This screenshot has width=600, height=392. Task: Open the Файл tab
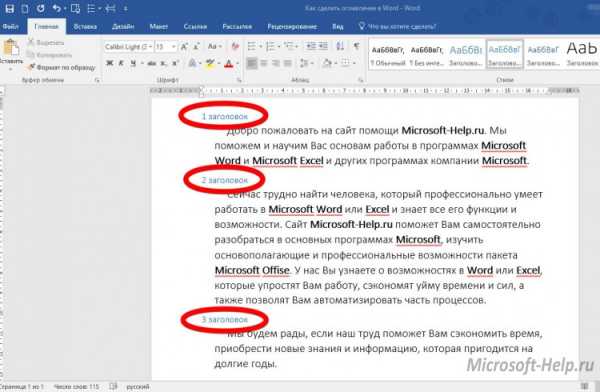(10, 26)
